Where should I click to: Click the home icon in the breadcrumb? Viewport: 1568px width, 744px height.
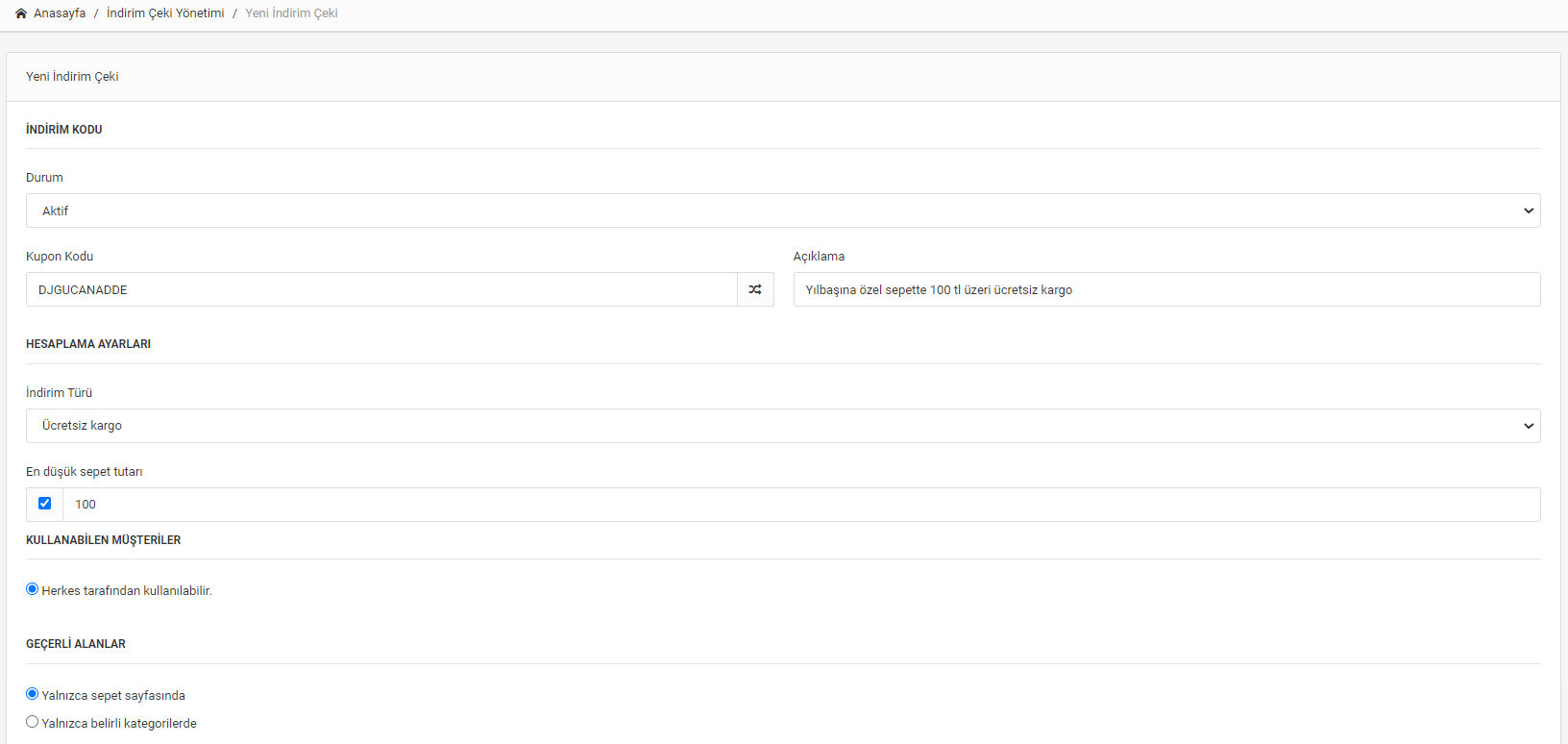tap(21, 13)
